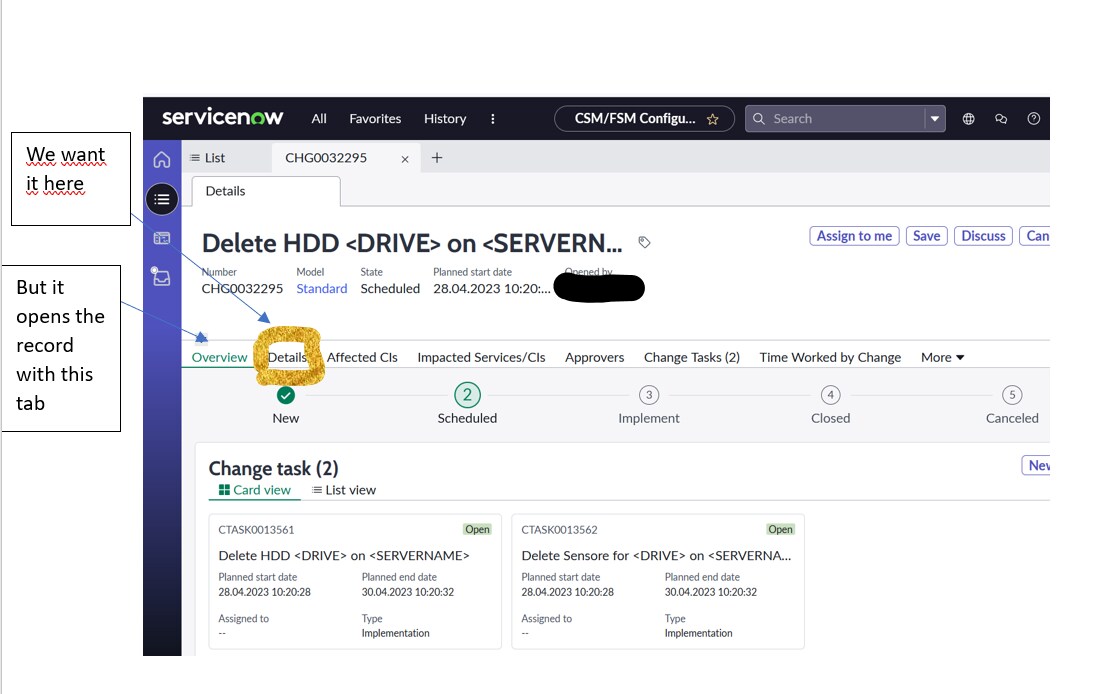Open the Favorites menu
Viewport: 1108px width, 694px height.
point(375,118)
